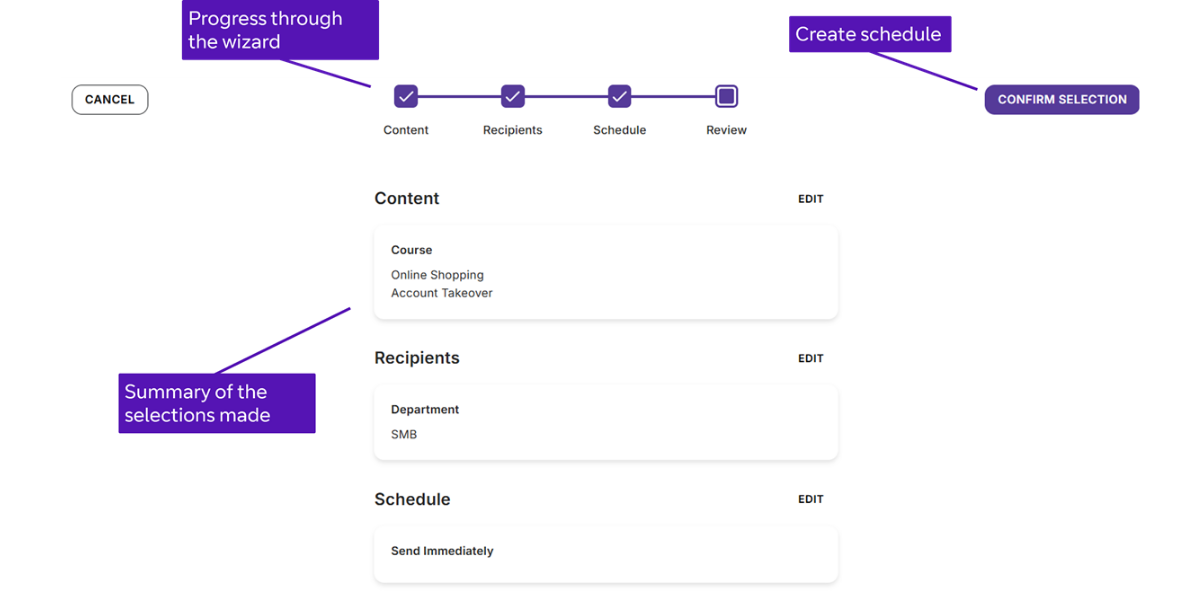Click the progress connector between Schedule and Review
Screen dimensions: 1200x600
[672, 96]
